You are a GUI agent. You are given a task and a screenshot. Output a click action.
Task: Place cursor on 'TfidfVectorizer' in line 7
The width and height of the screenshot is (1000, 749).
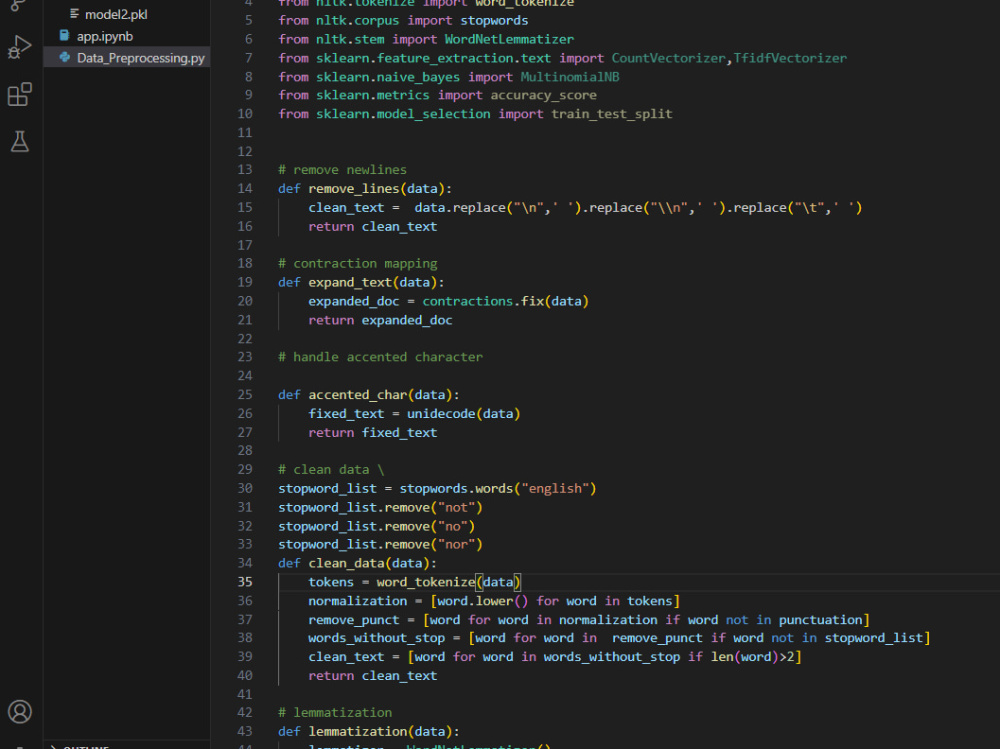(790, 58)
